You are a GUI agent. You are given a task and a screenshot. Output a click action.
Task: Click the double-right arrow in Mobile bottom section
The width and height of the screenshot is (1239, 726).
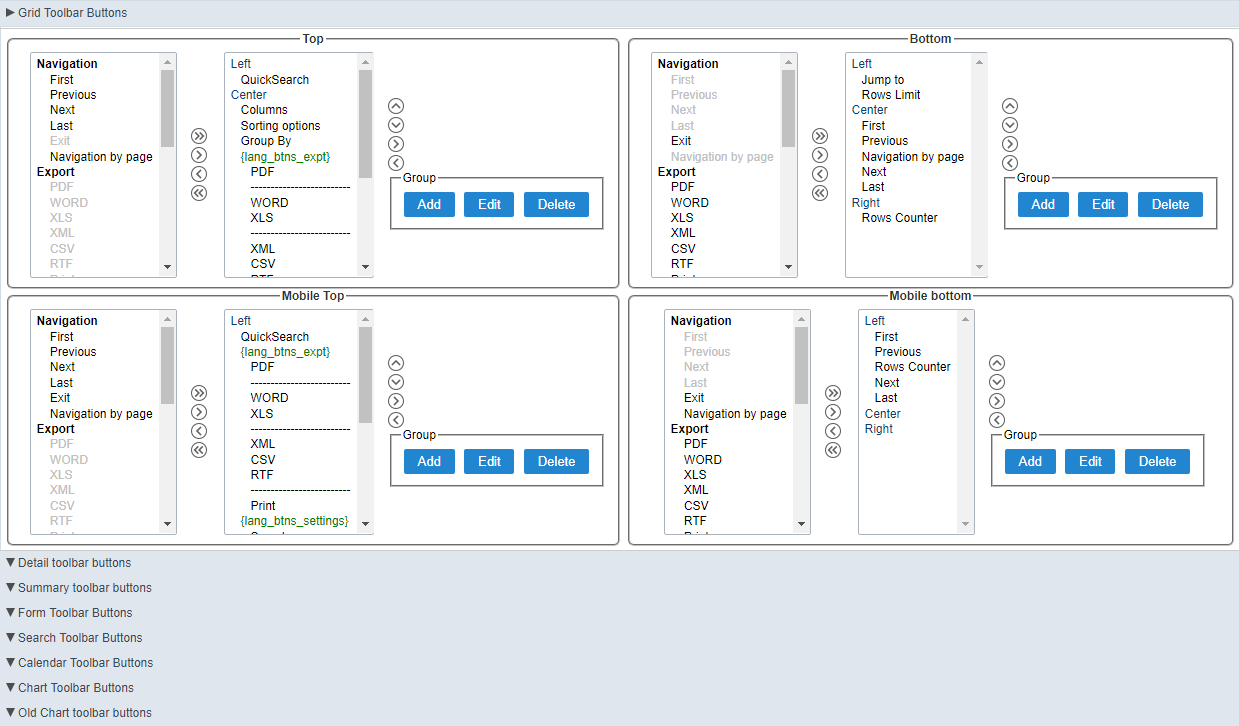[x=833, y=392]
